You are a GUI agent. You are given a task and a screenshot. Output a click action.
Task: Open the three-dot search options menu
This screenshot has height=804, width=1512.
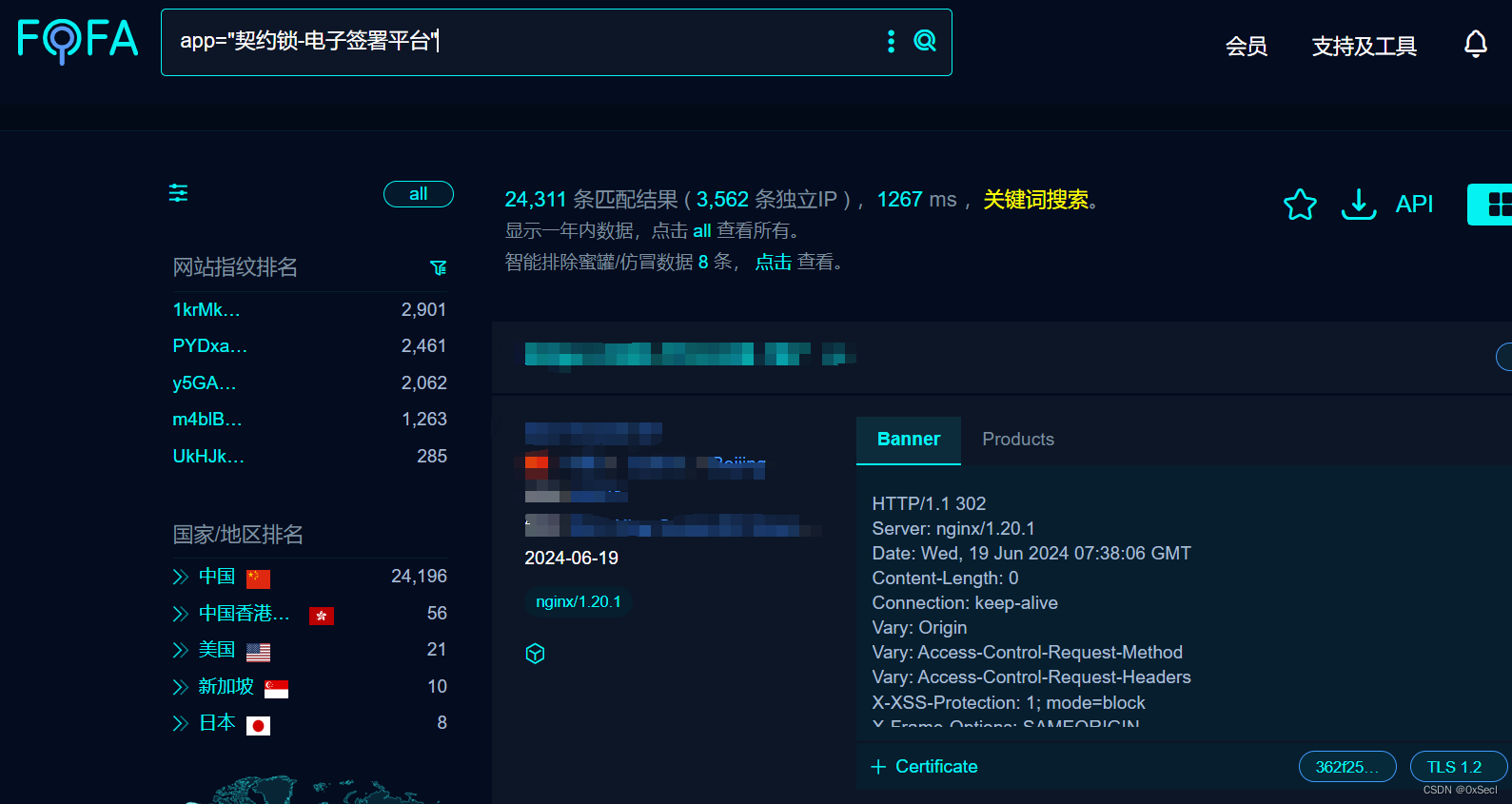tap(891, 41)
